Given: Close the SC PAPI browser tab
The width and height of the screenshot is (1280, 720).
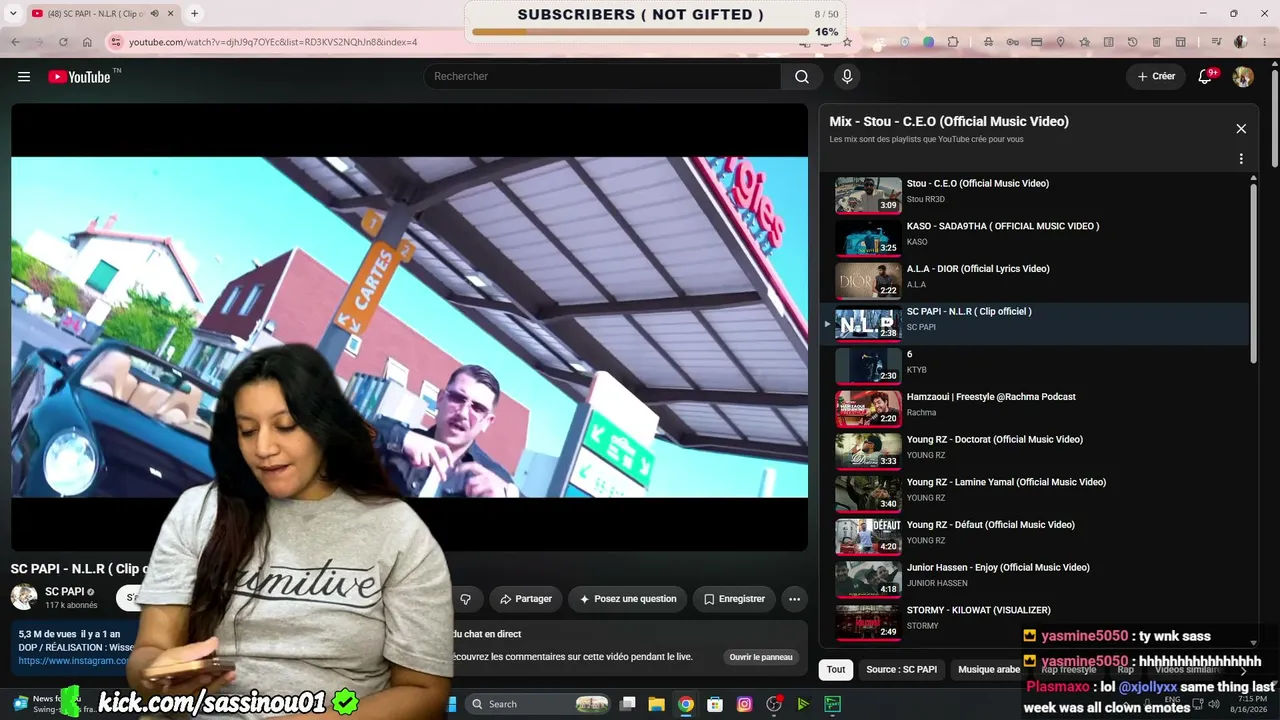Looking at the screenshot, I should tap(171, 14).
